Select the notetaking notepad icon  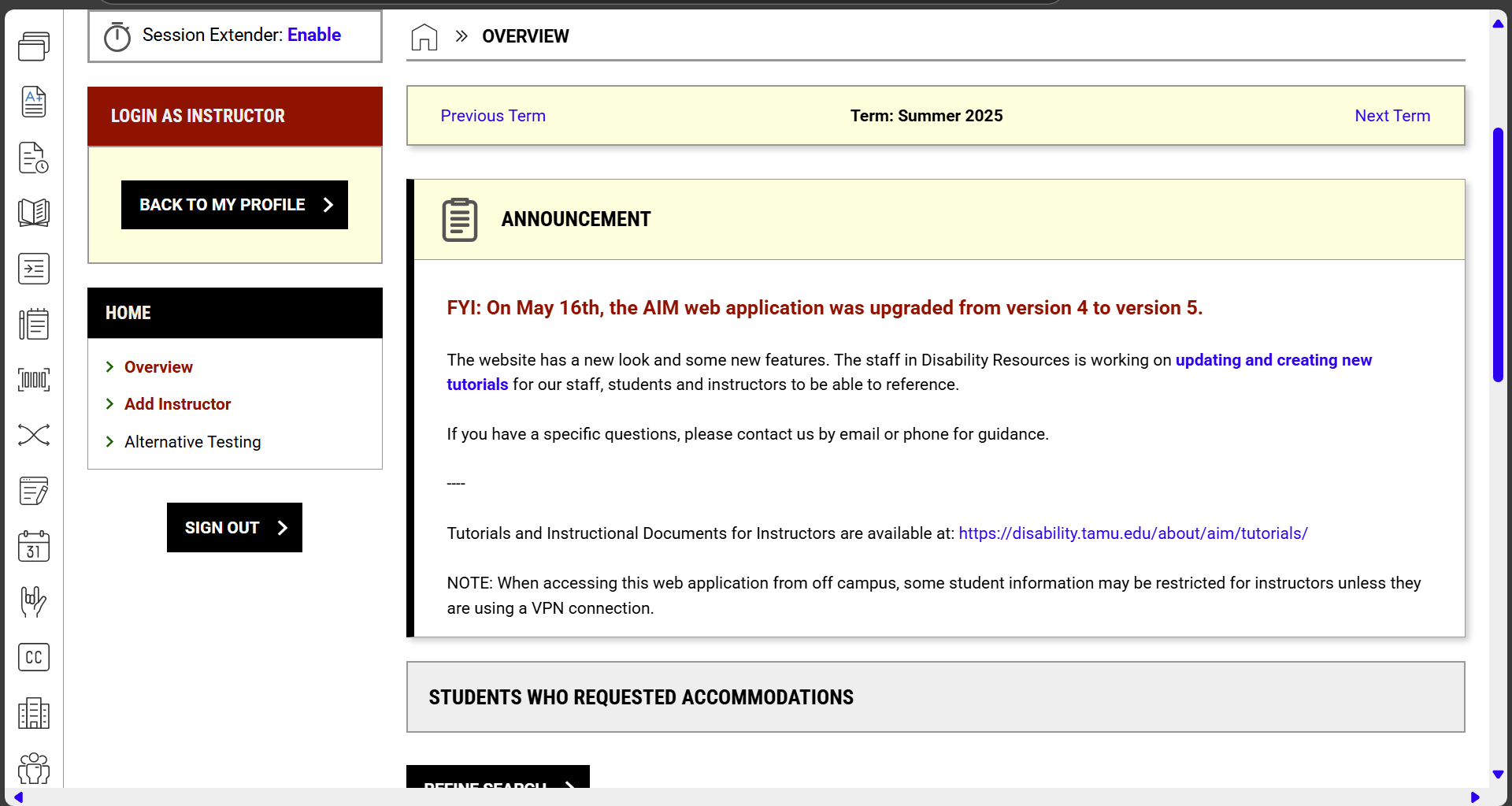[34, 324]
